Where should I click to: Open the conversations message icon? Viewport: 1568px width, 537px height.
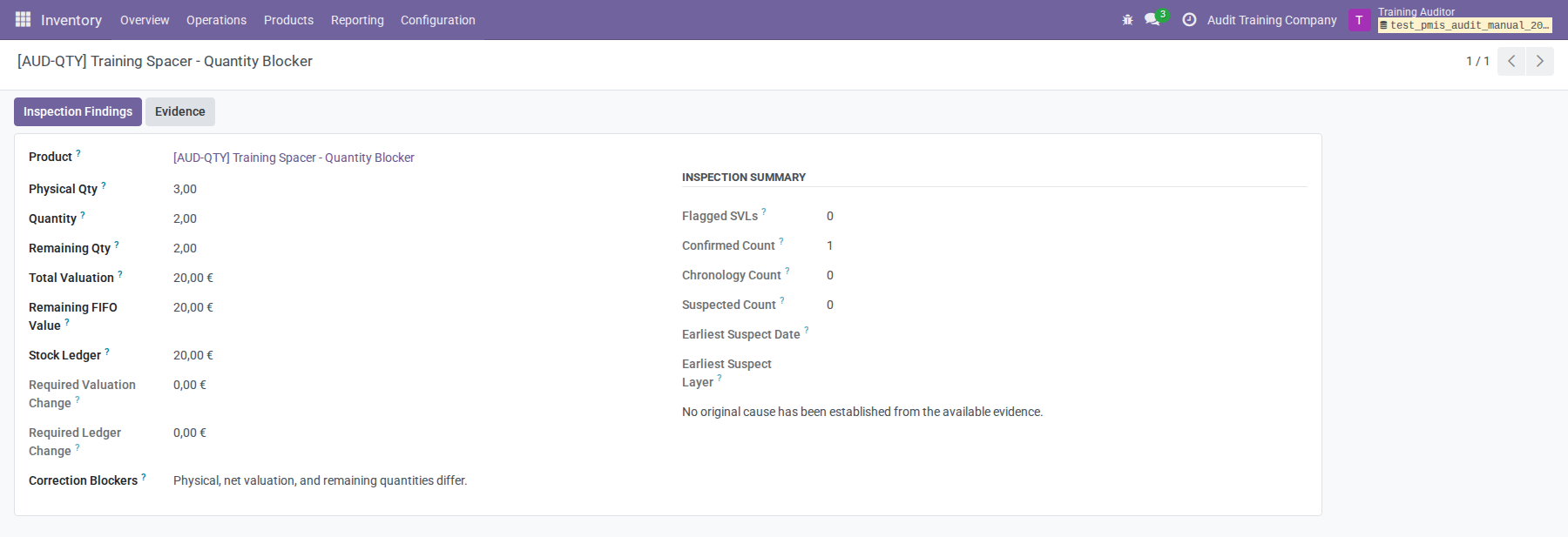1152,19
